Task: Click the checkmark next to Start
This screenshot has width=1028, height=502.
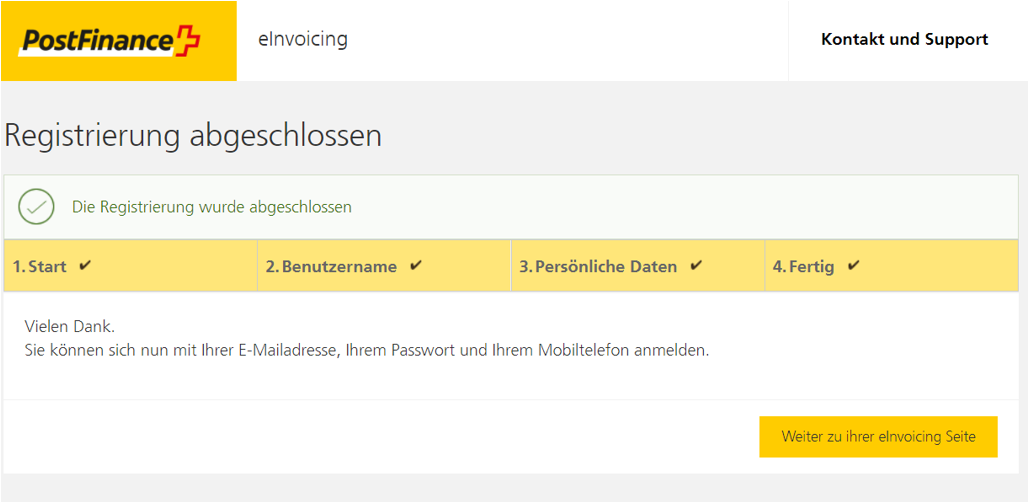Action: (84, 266)
